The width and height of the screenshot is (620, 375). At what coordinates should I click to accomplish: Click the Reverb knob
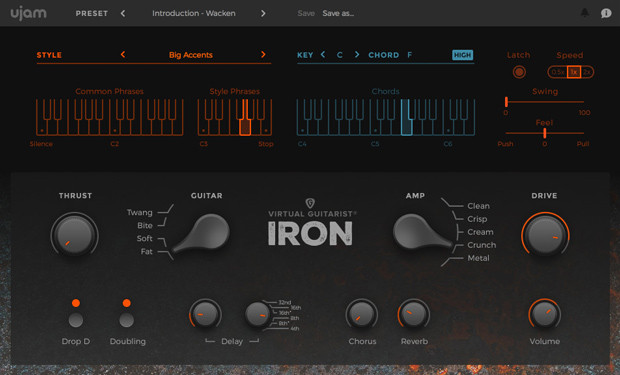tap(414, 314)
